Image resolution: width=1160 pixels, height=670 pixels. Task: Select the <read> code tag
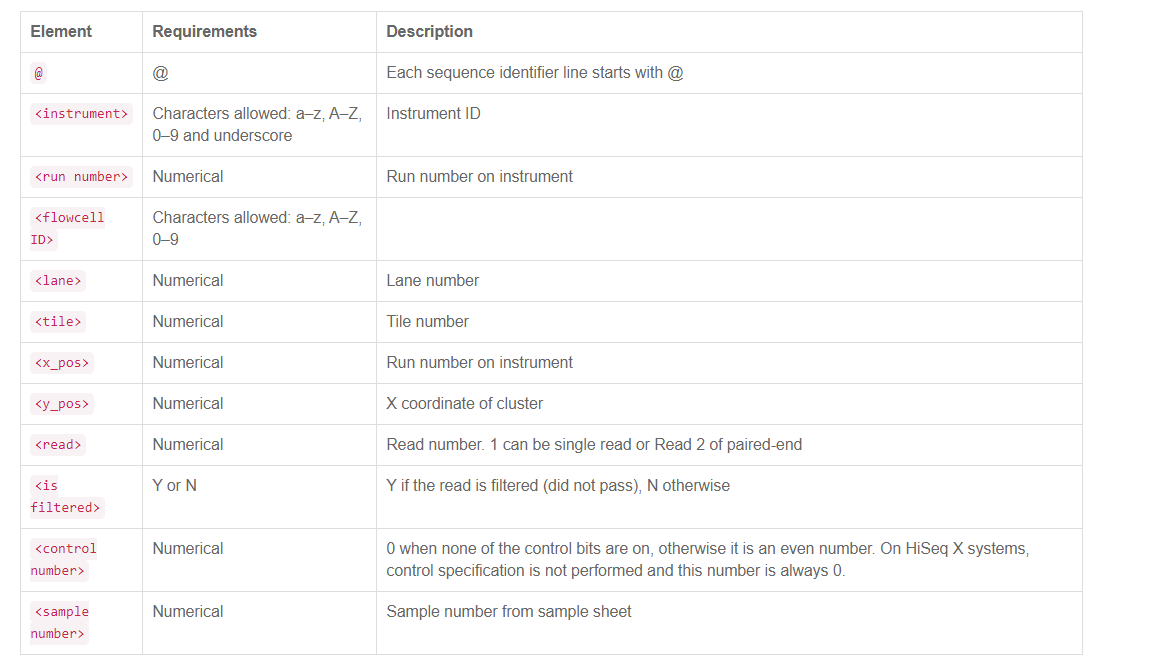[x=58, y=445]
